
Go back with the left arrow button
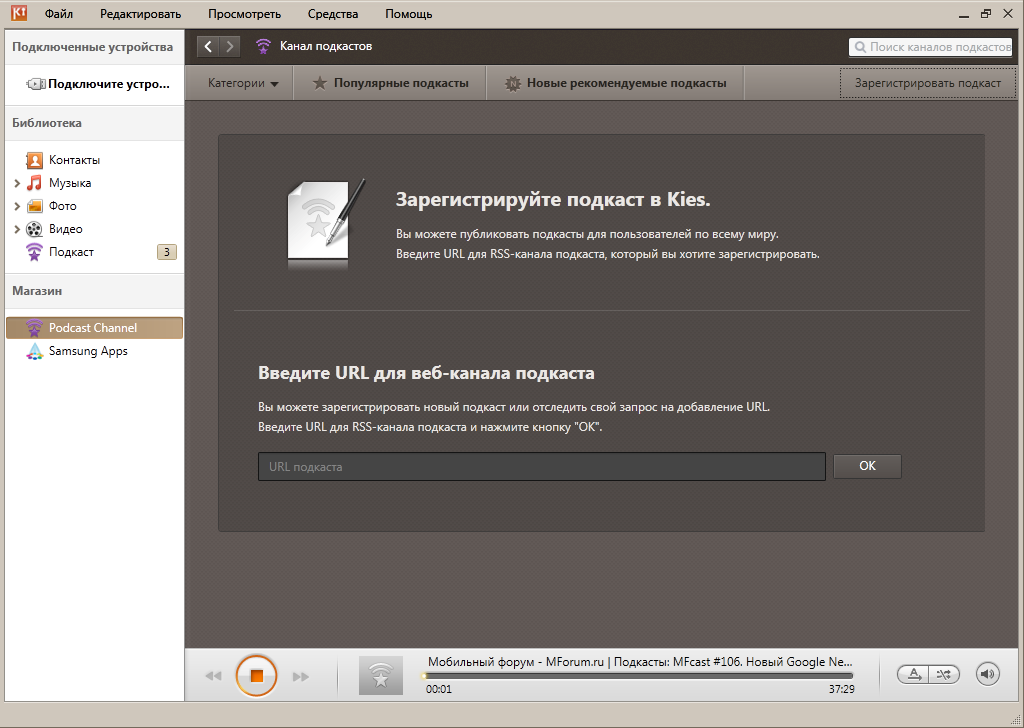[x=208, y=46]
